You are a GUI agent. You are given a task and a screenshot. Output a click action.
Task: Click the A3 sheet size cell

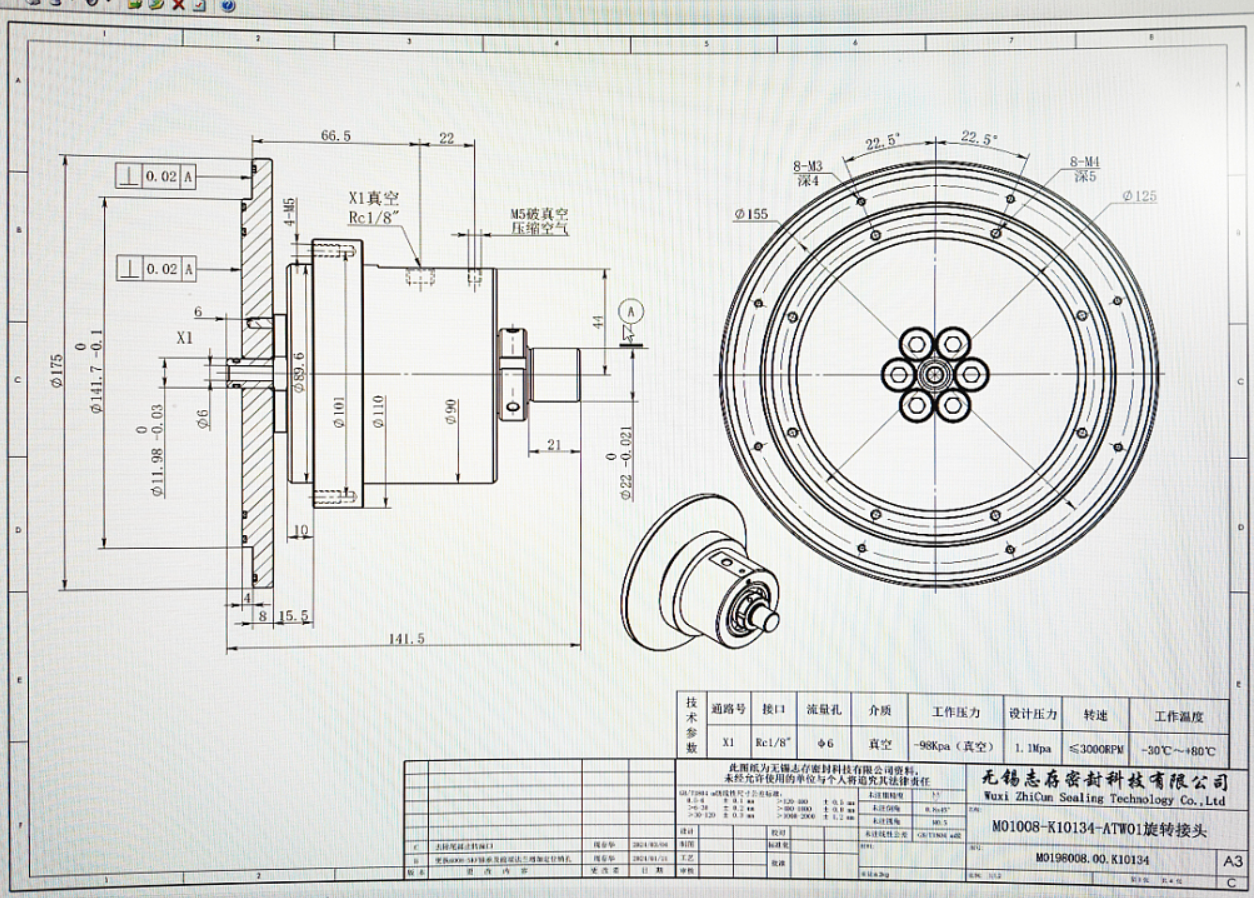click(x=1231, y=861)
